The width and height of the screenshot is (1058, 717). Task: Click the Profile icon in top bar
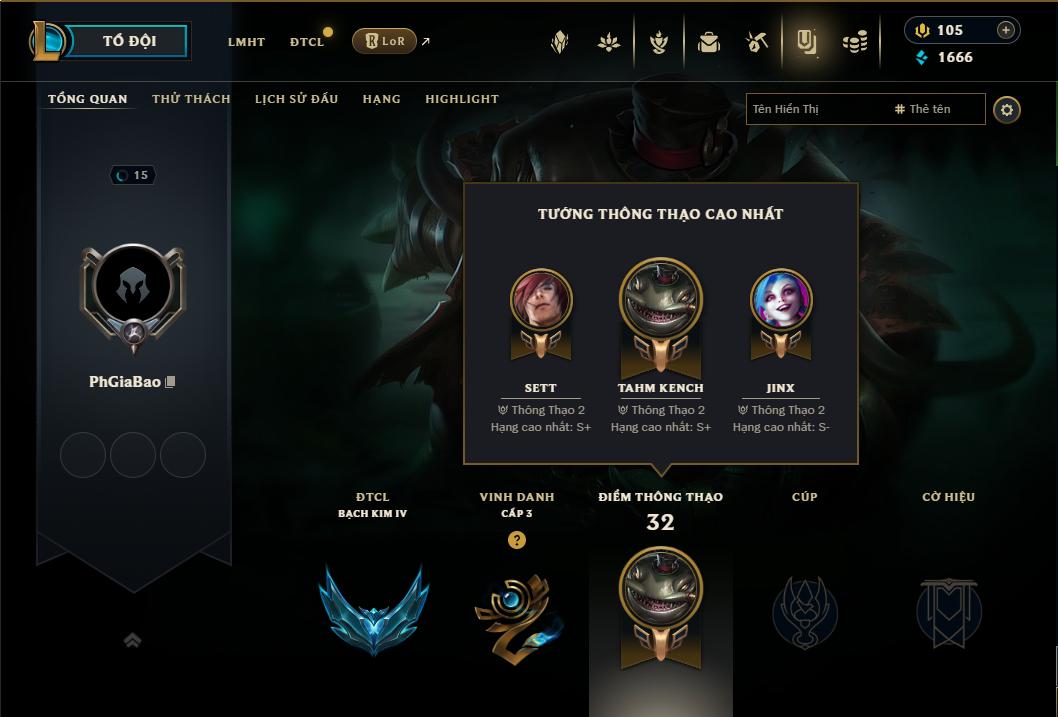coord(806,42)
